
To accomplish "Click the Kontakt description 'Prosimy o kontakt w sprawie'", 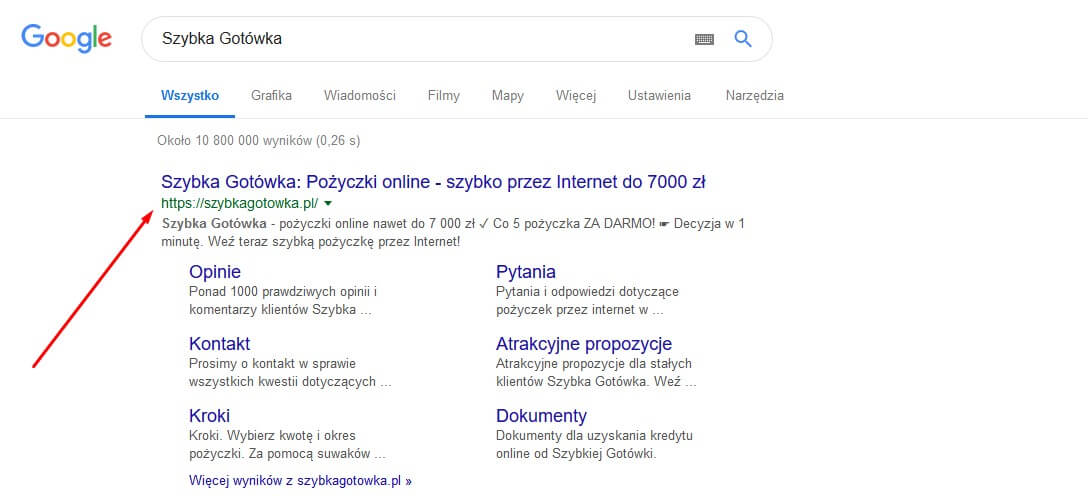I will [x=273, y=363].
